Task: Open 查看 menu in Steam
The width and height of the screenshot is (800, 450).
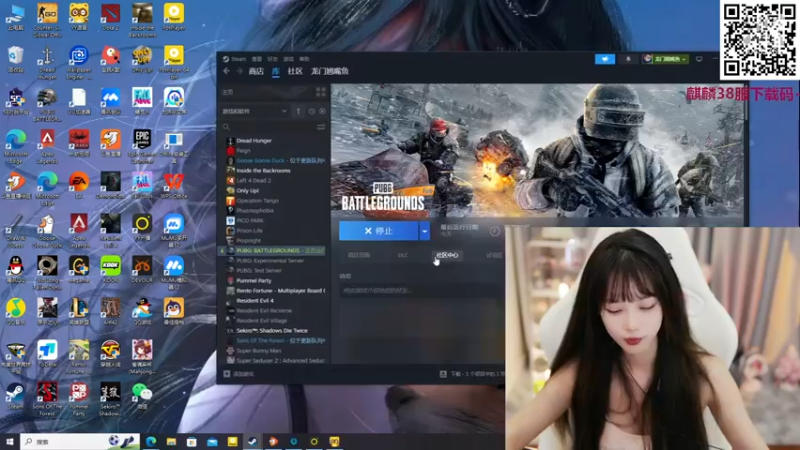Action: coord(257,59)
